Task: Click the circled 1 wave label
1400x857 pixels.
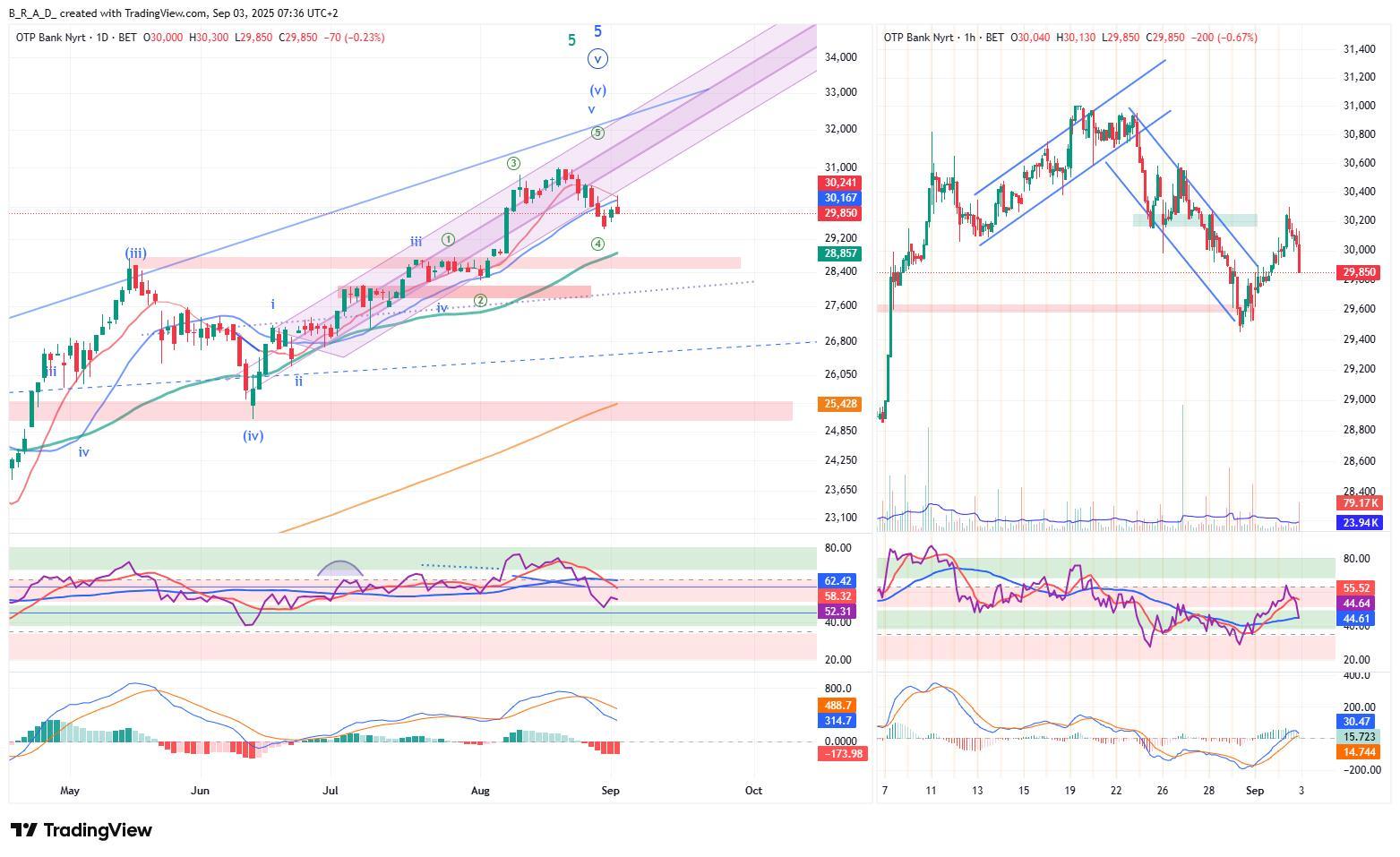Action: [448, 239]
